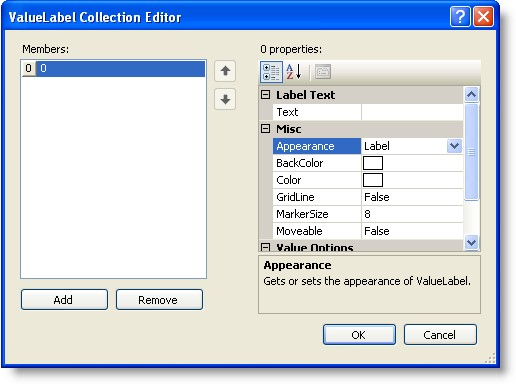Open the Appearance dropdown arrow
The width and height of the screenshot is (516, 384).
pyautogui.click(x=454, y=146)
